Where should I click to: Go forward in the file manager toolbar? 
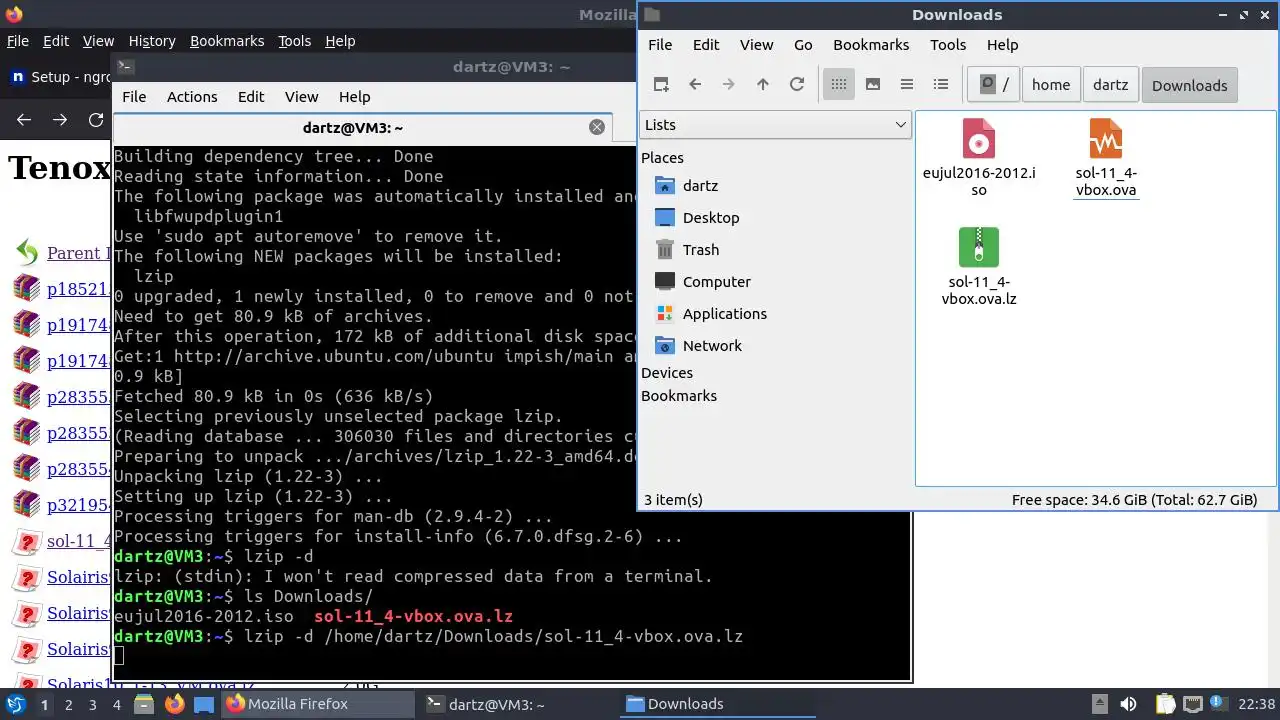(729, 85)
